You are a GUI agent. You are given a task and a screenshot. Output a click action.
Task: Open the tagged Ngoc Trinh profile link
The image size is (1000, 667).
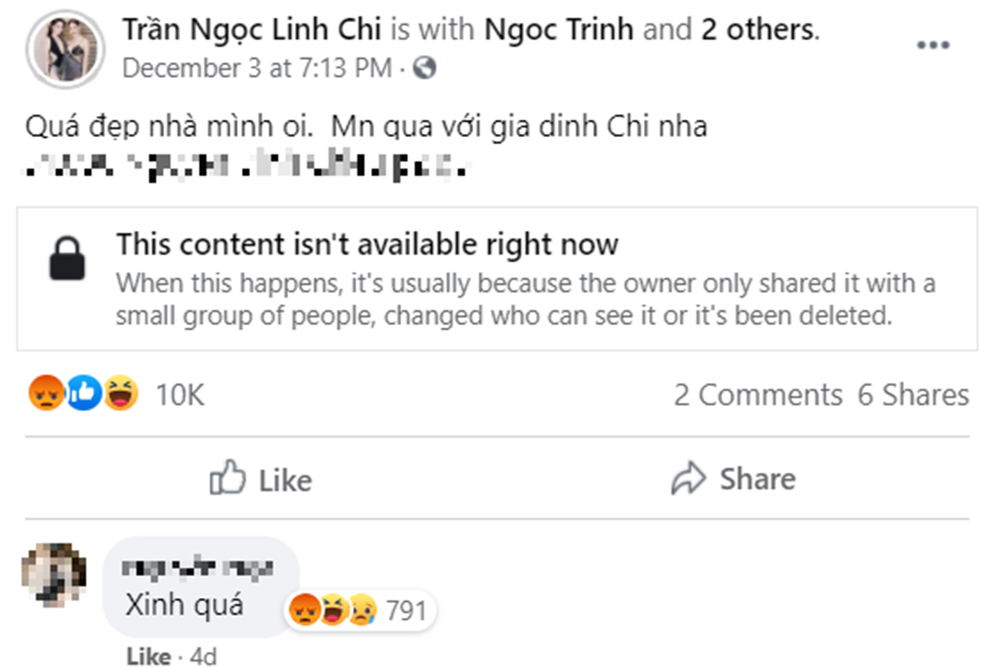558,29
